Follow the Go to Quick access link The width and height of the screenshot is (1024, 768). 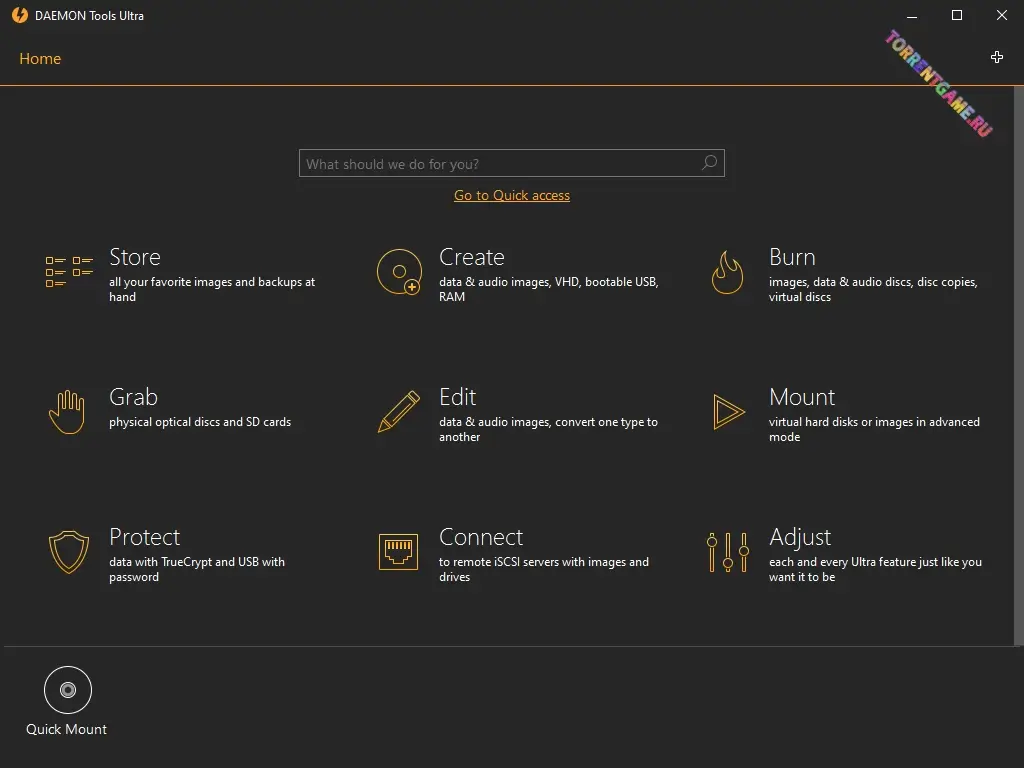coord(511,195)
